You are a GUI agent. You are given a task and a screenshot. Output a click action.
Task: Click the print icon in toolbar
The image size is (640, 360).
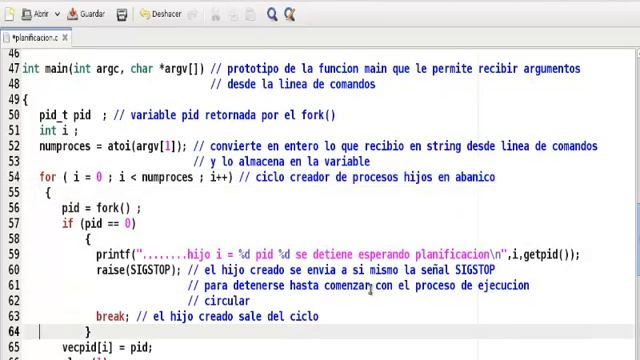point(122,15)
